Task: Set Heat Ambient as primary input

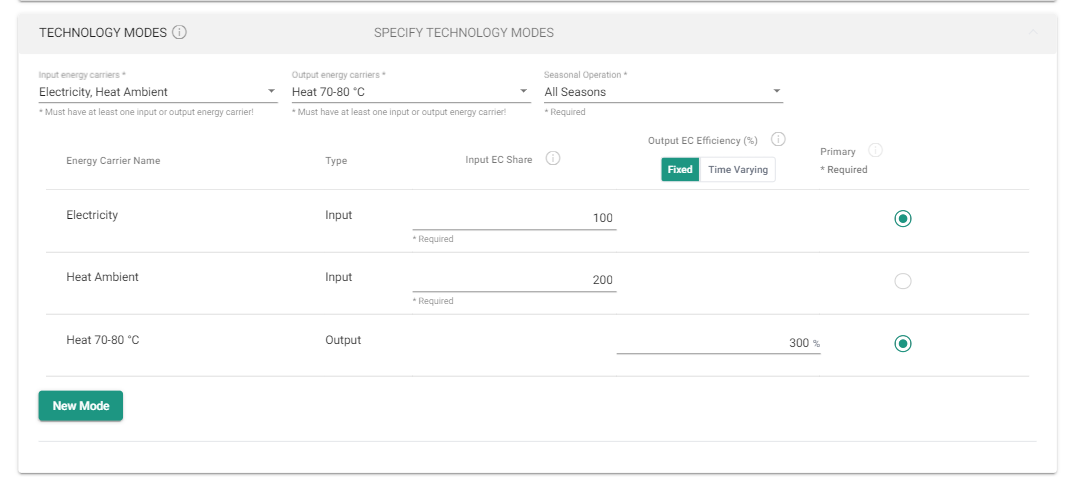Action: 902,281
